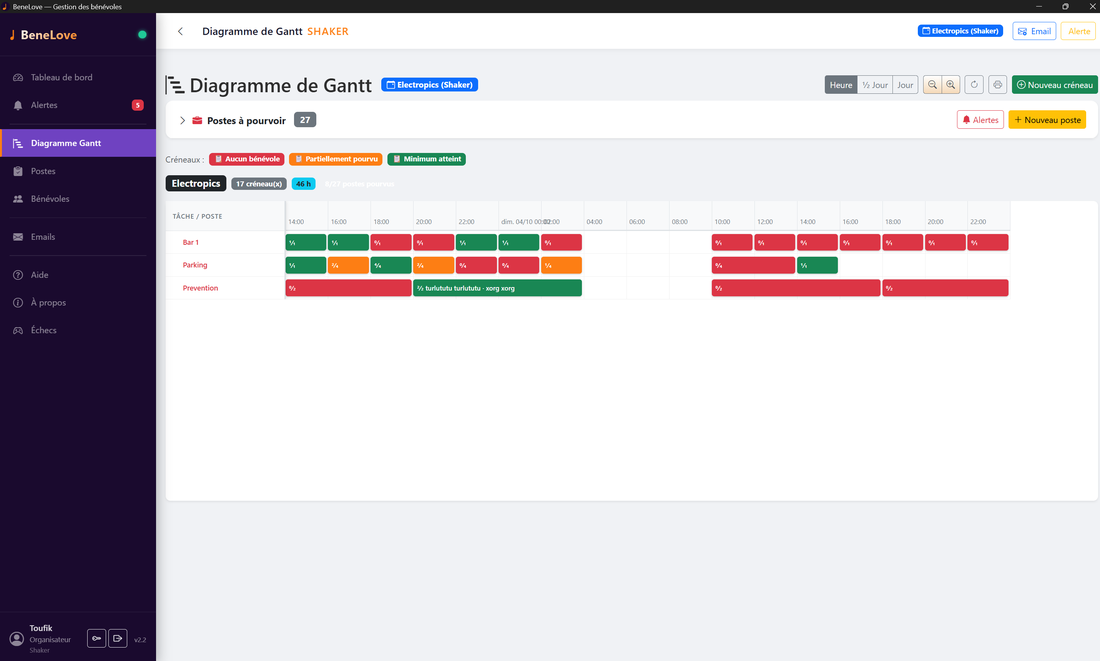Viewport: 1100px width, 661px height.
Task: Click the key icon for password change
Action: [97, 639]
